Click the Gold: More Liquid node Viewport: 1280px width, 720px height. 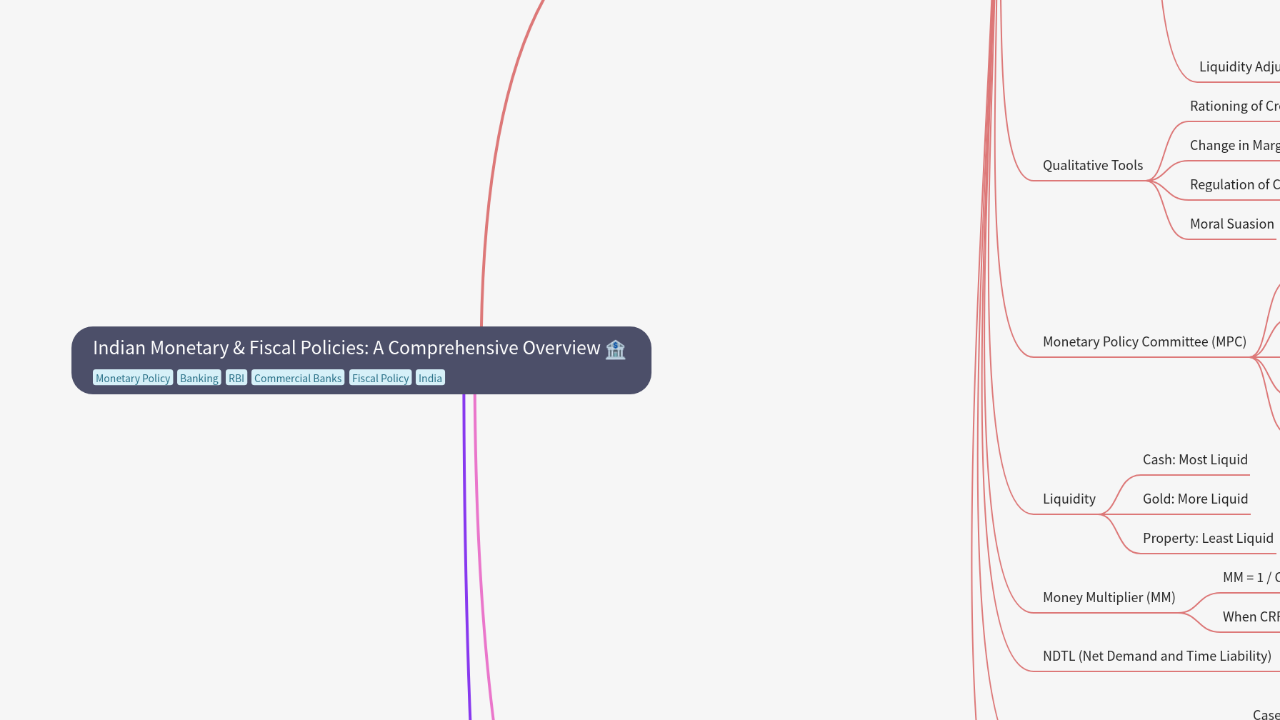pos(1195,499)
